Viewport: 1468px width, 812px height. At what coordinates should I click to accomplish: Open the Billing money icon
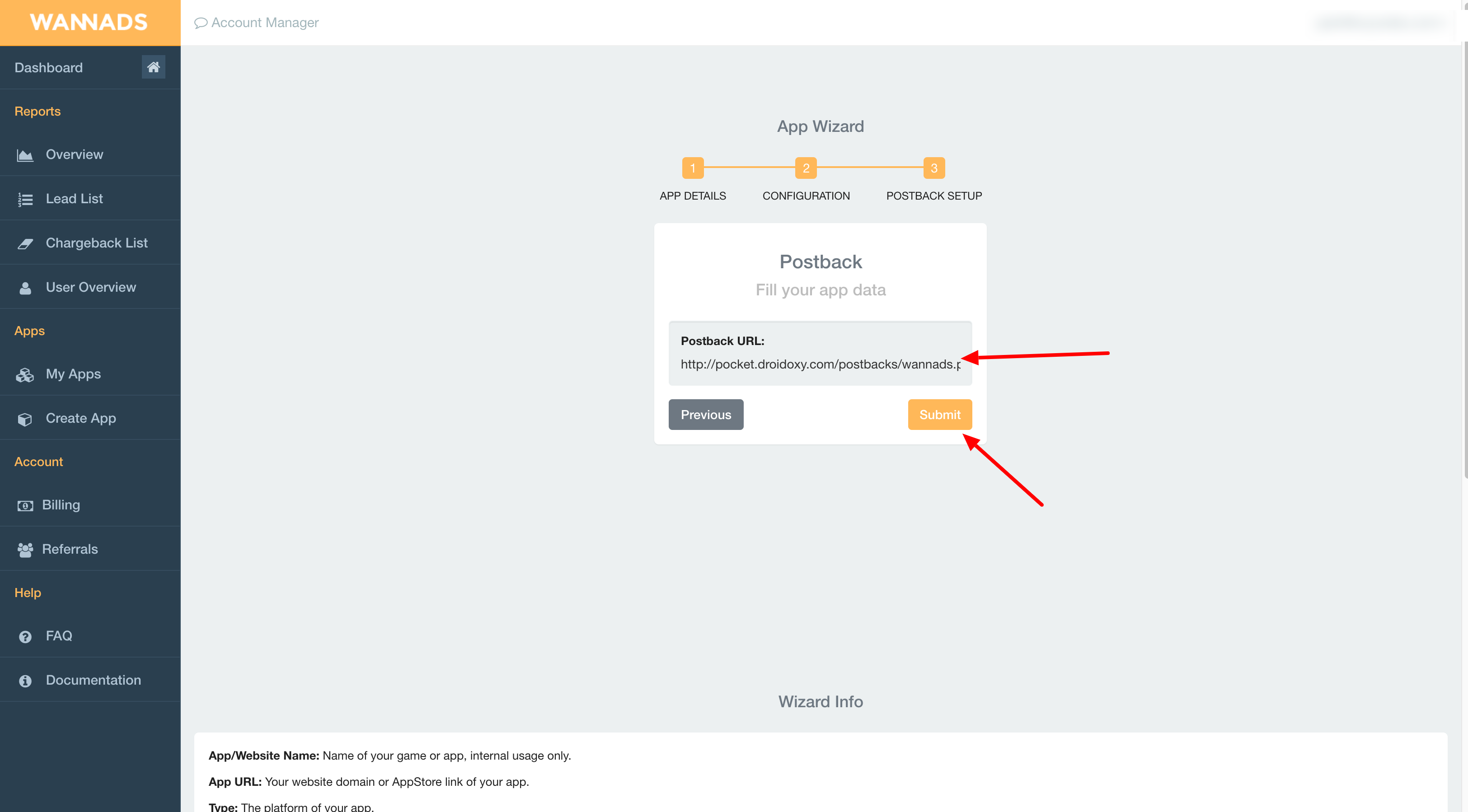click(25, 506)
